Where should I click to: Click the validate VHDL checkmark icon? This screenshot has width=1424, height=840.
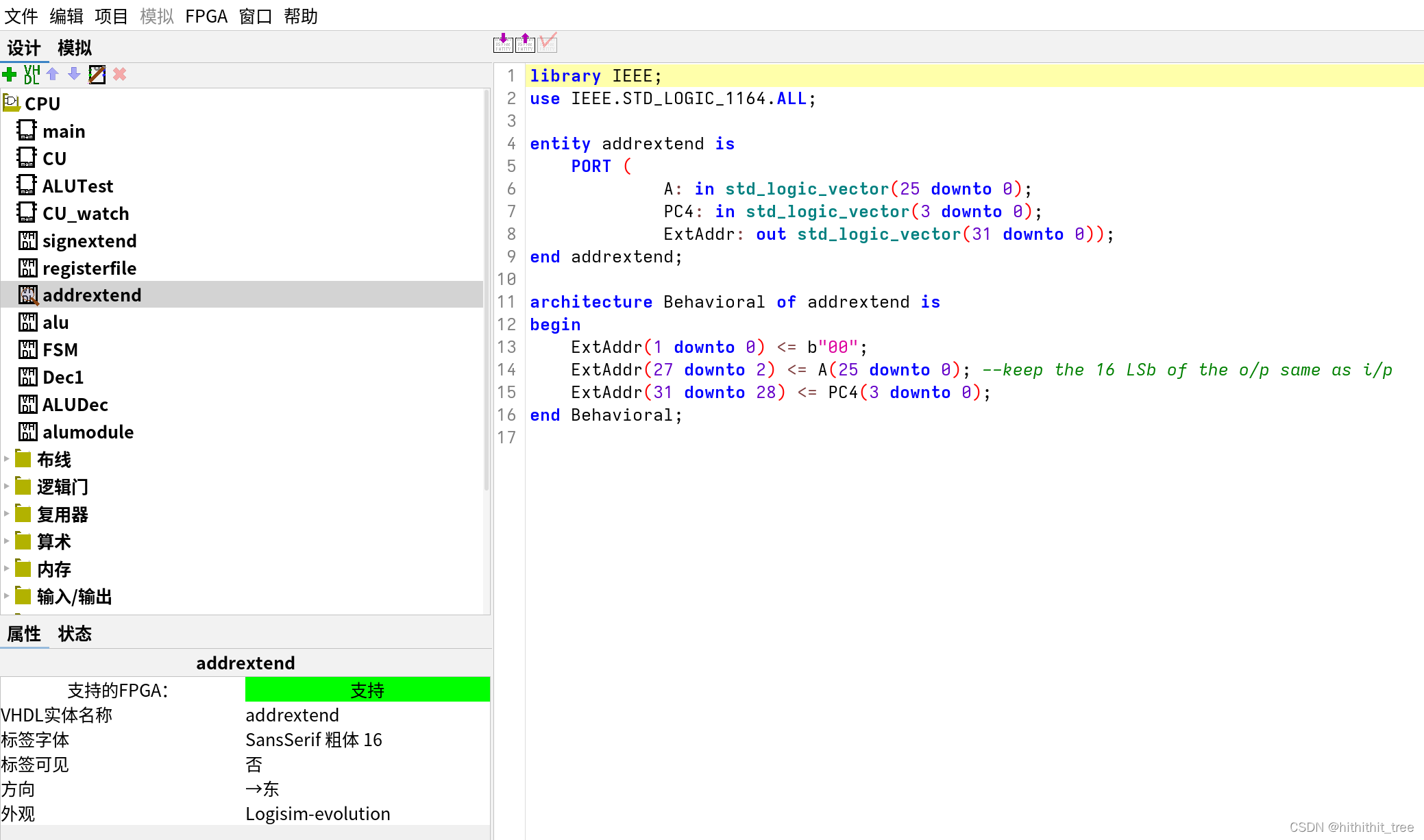tap(548, 43)
